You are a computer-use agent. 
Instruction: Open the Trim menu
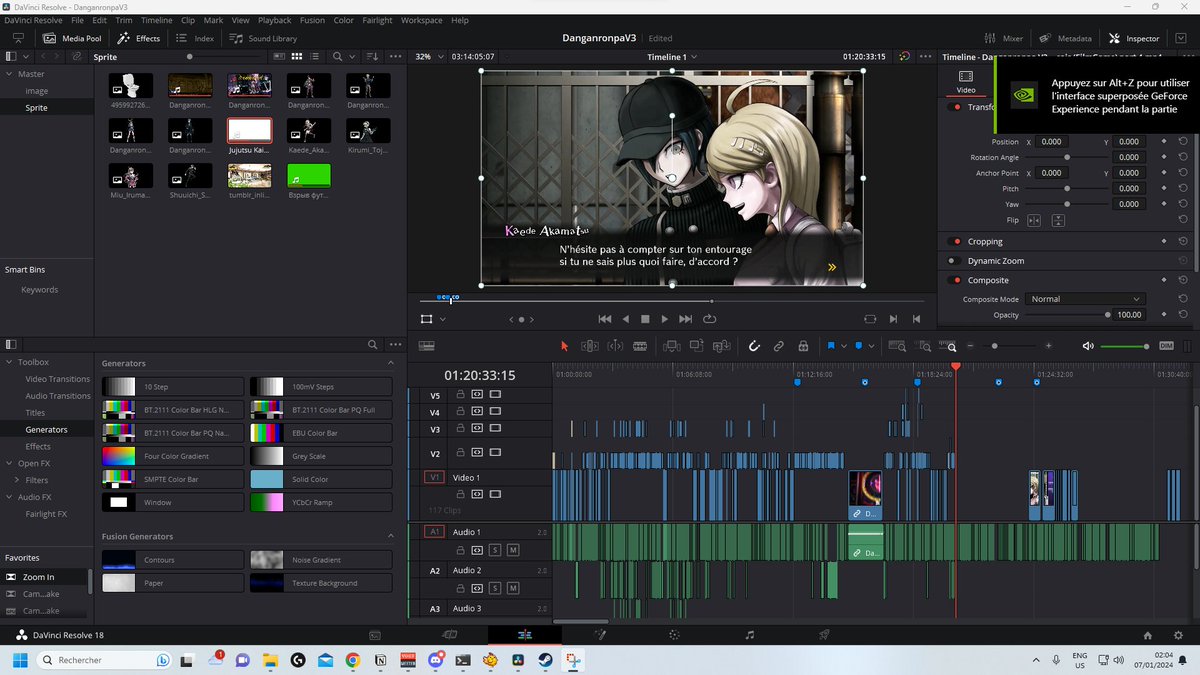pos(124,20)
